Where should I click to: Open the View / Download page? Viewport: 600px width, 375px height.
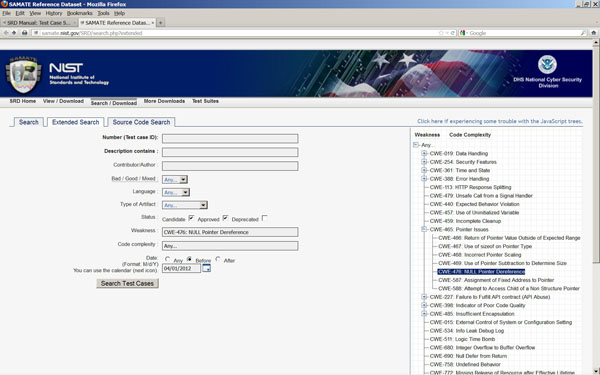tap(63, 101)
